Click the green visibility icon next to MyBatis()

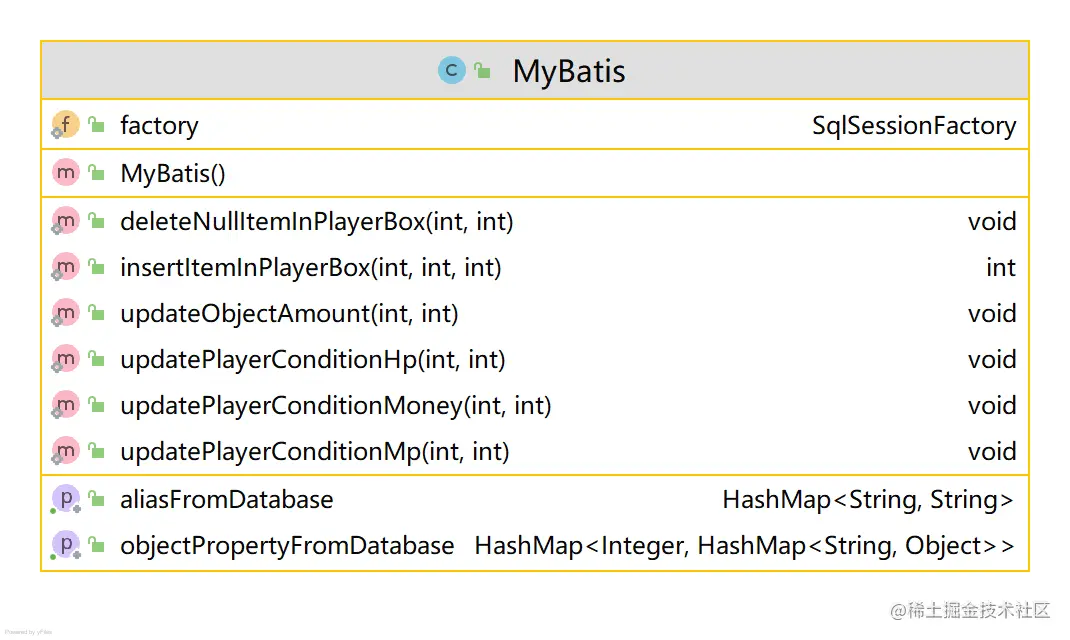(96, 173)
